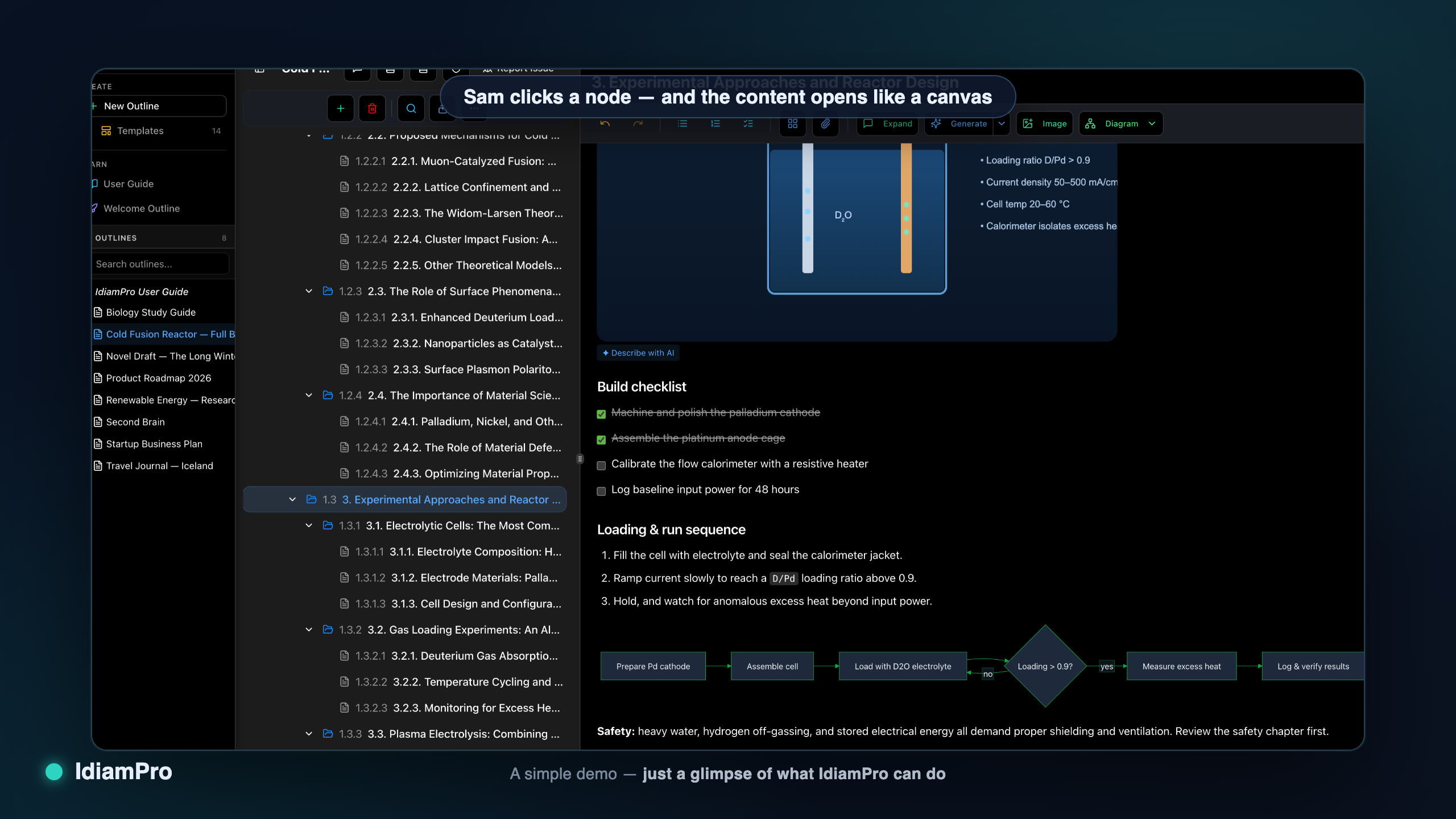Click the grid blocks icon
The width and height of the screenshot is (1456, 819).
pos(793,123)
